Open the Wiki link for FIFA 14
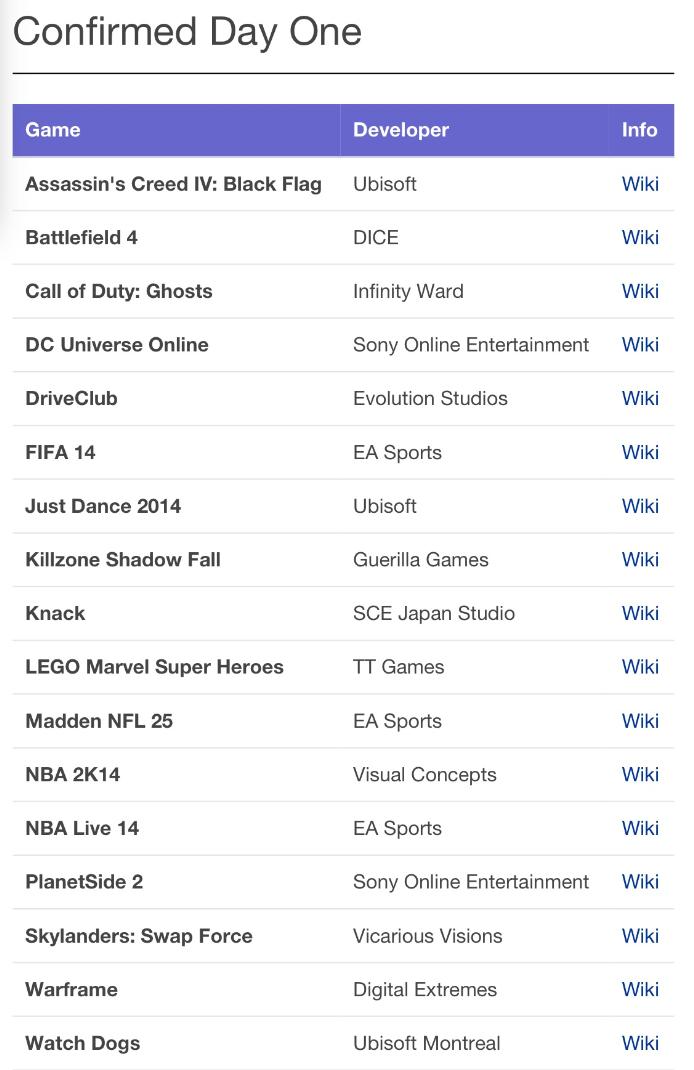Viewport: 694px width, 1070px height. (x=640, y=452)
